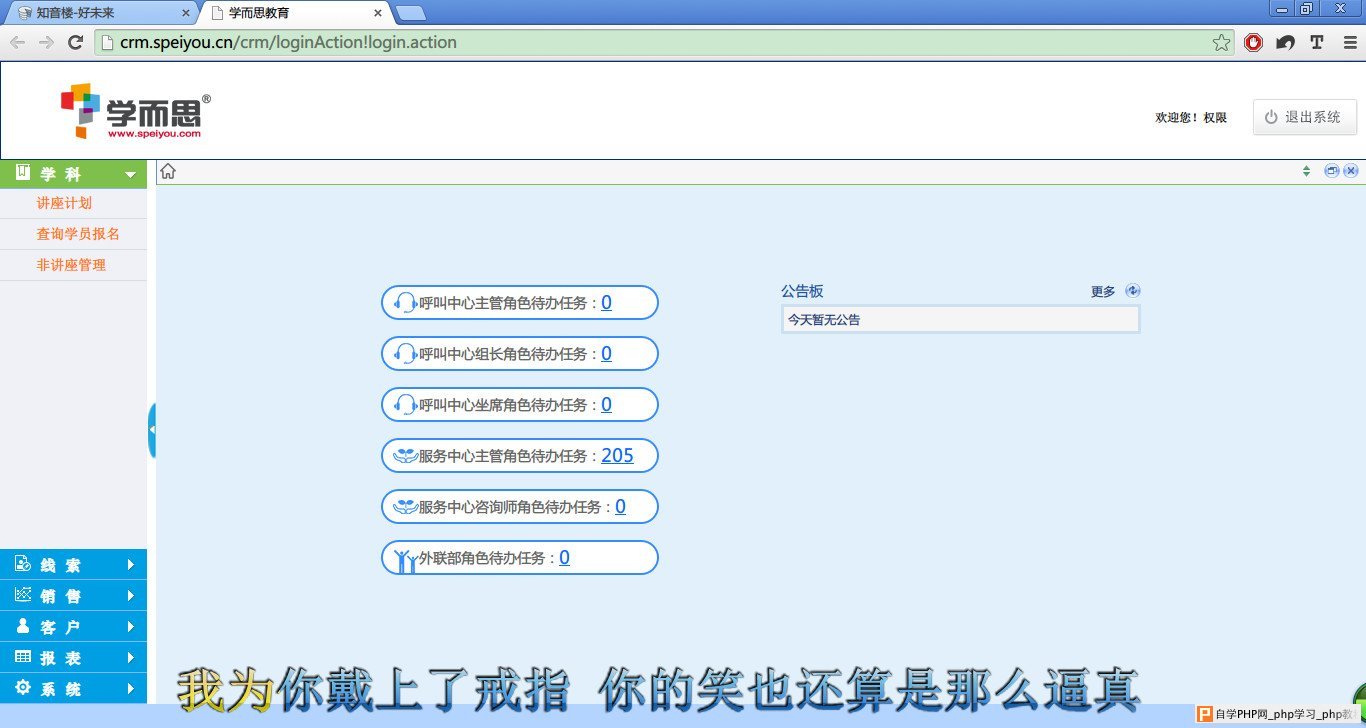Open 外联部 pending tasks count 0
The height and width of the screenshot is (728, 1366).
(565, 558)
